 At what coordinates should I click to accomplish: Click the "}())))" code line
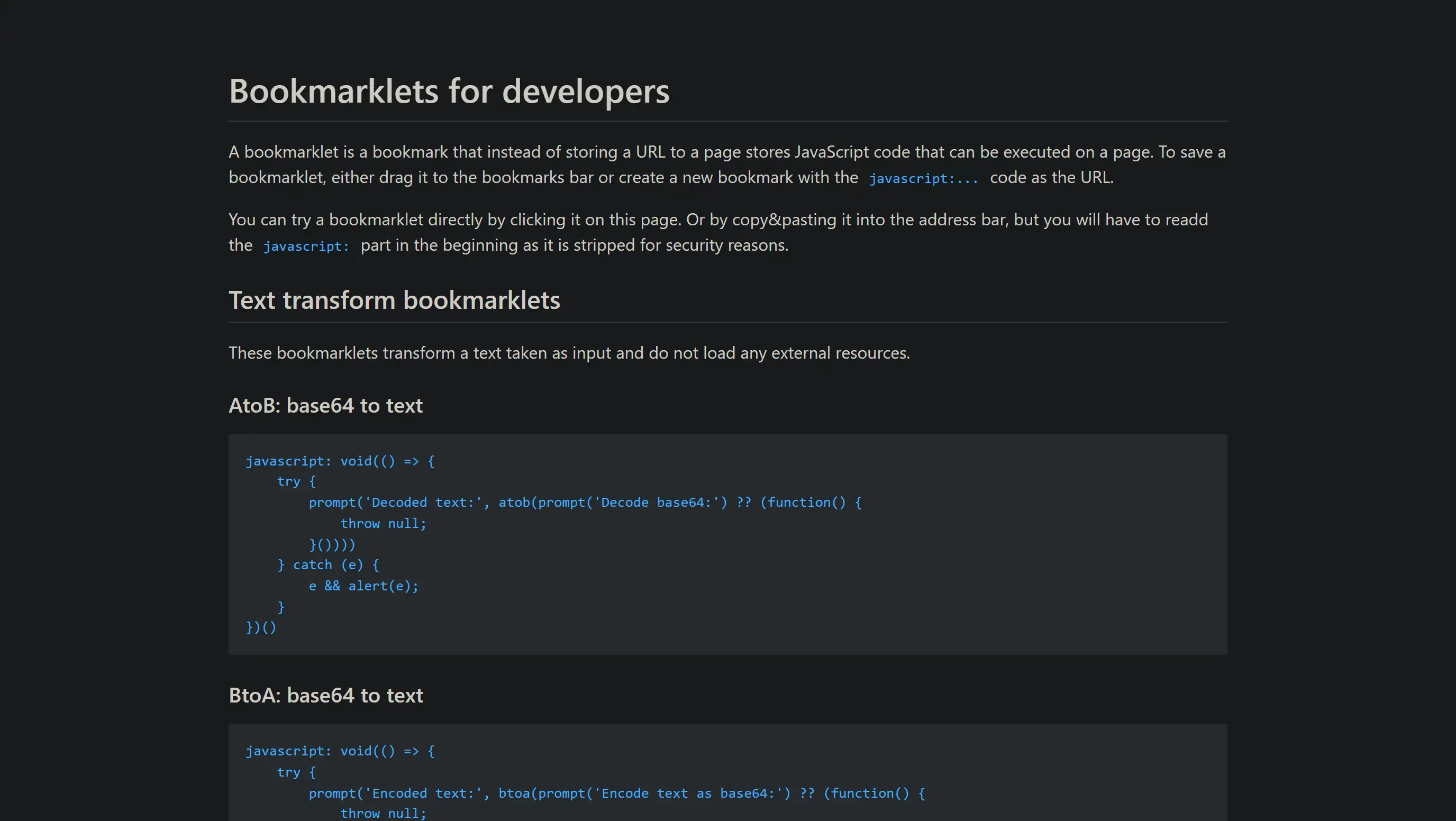tap(332, 545)
